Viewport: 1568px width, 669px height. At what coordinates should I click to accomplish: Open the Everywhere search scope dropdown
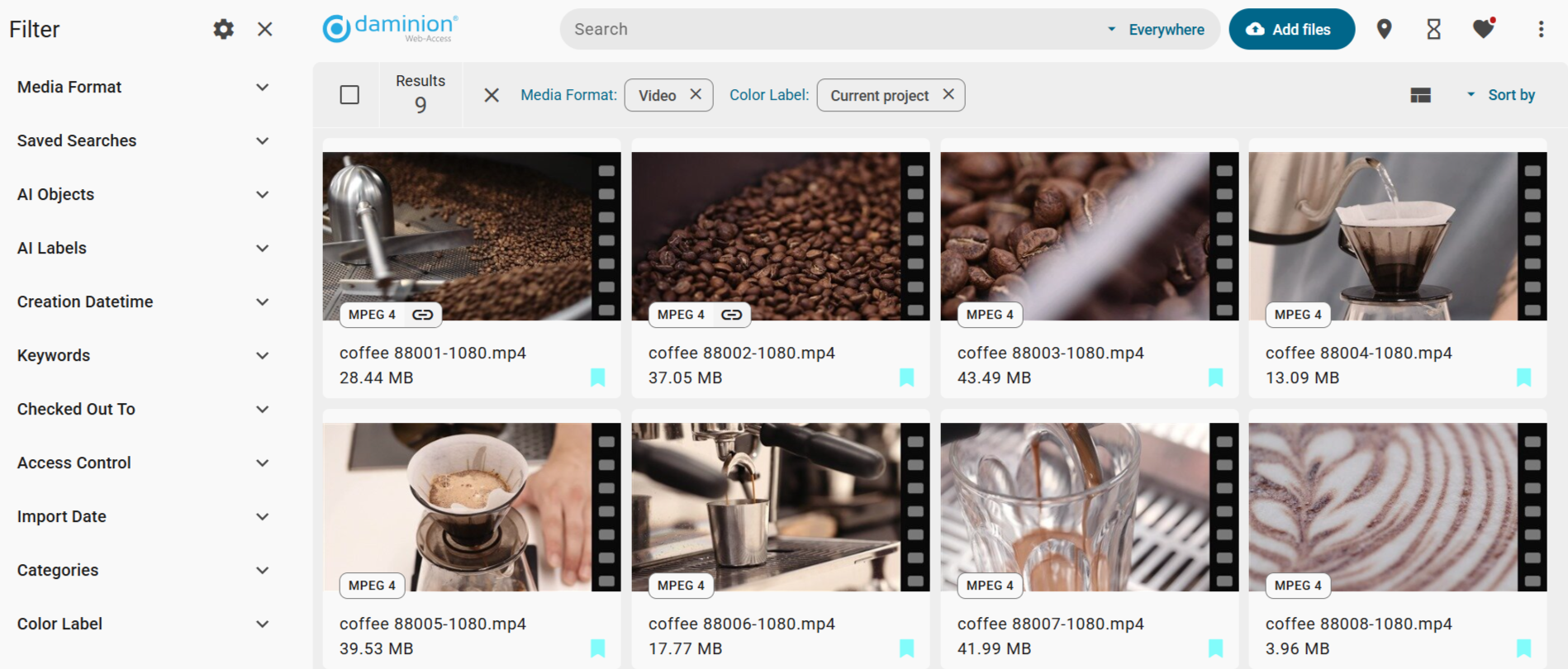[1157, 30]
